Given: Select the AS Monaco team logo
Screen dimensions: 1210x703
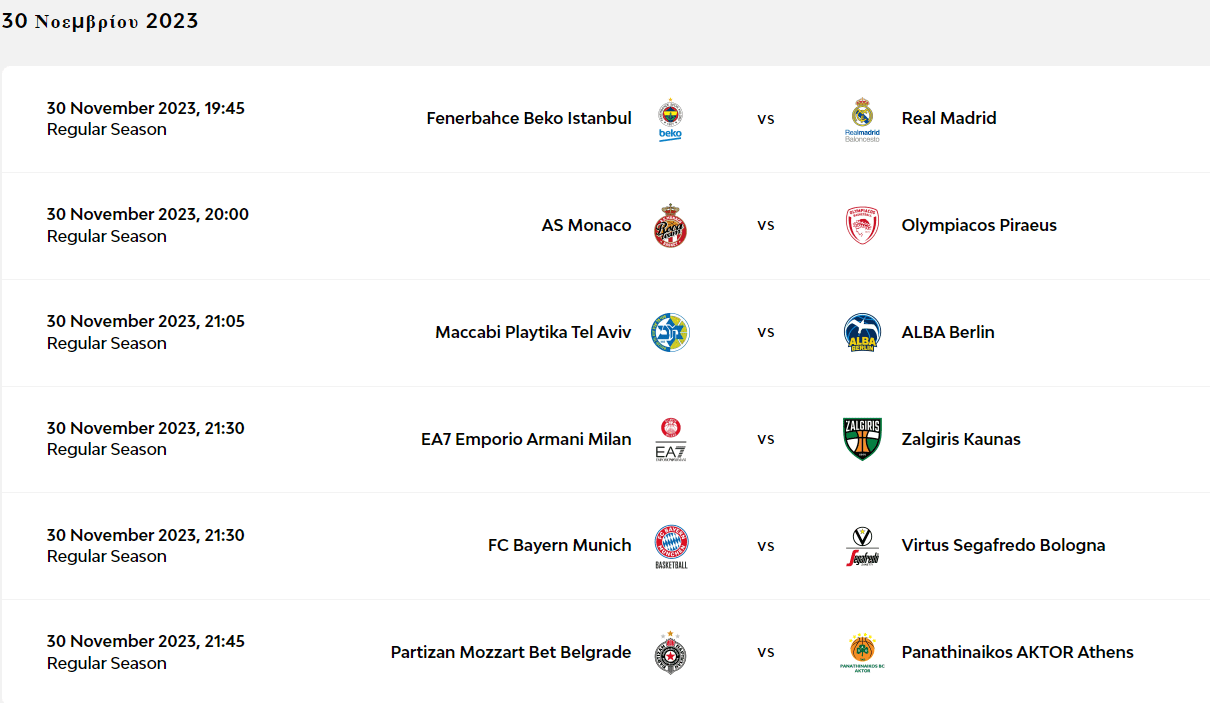Looking at the screenshot, I should click(x=670, y=226).
